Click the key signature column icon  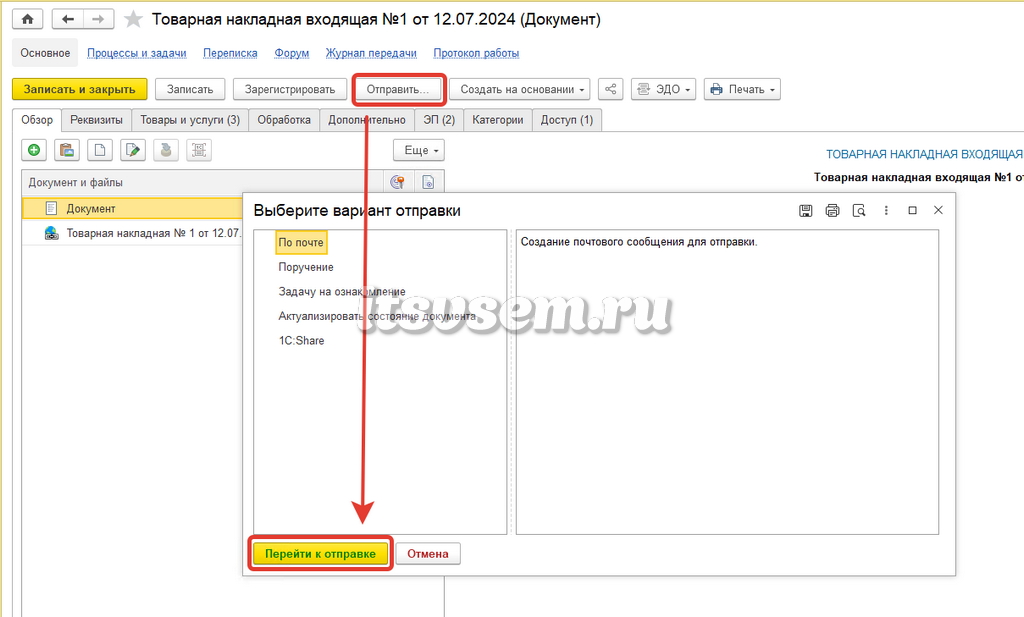point(397,182)
